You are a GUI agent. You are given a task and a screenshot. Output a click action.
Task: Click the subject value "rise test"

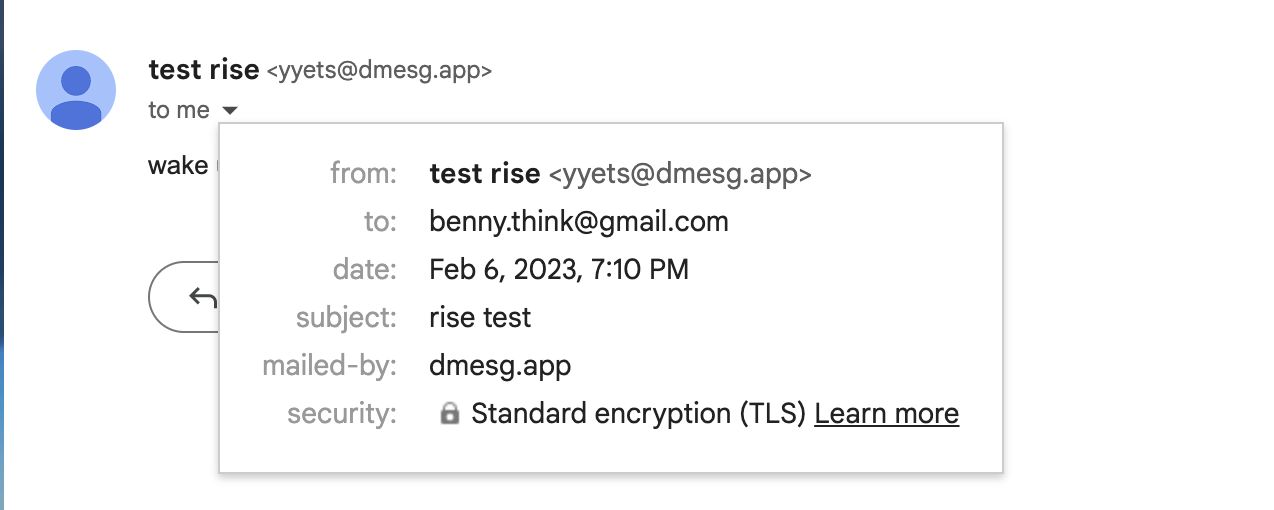tap(480, 317)
